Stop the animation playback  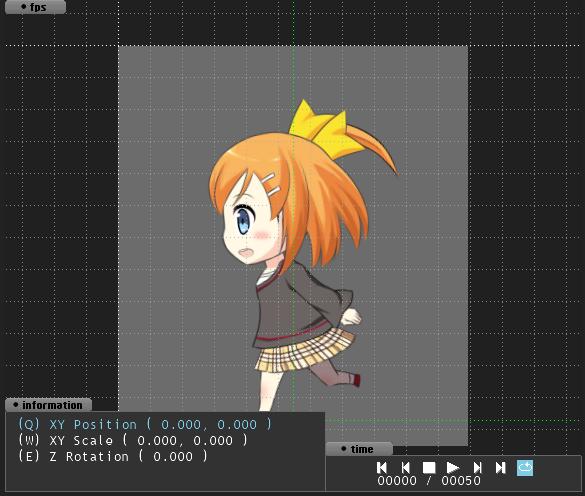click(429, 468)
